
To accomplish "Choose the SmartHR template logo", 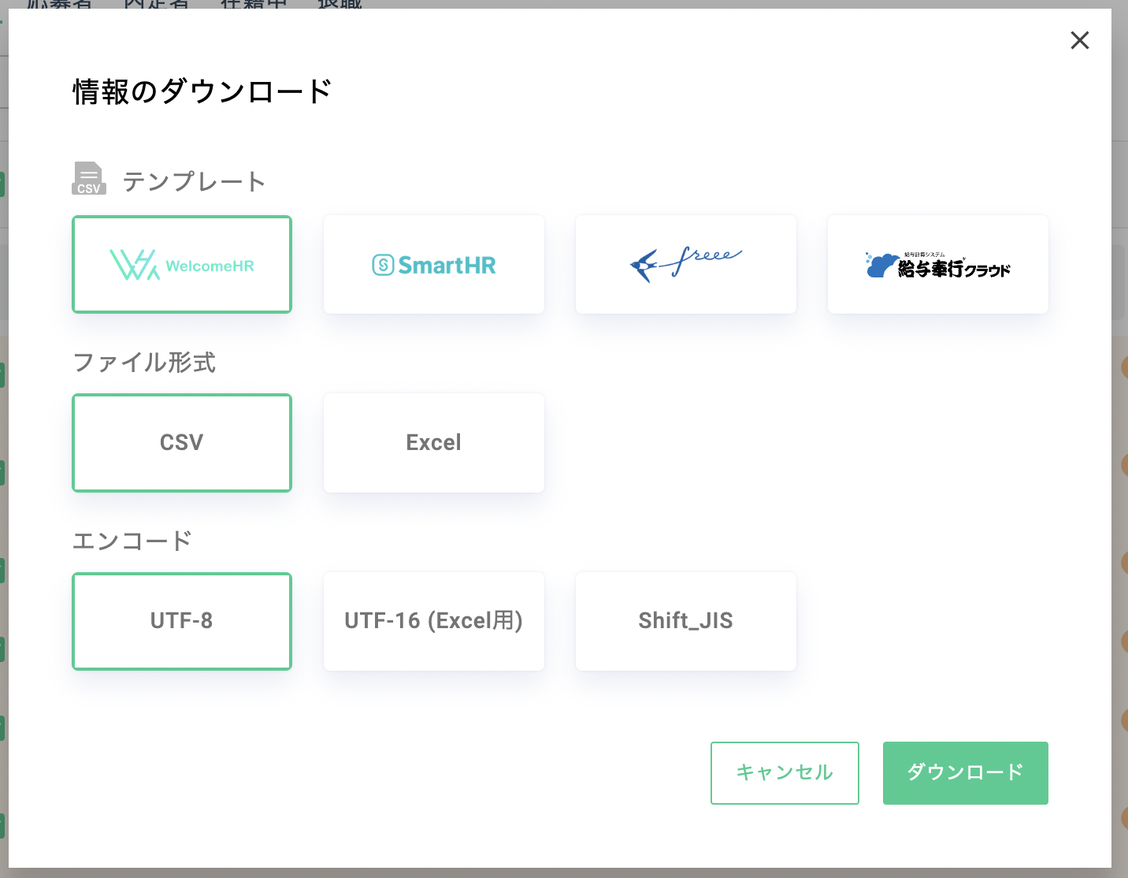I will pos(434,264).
